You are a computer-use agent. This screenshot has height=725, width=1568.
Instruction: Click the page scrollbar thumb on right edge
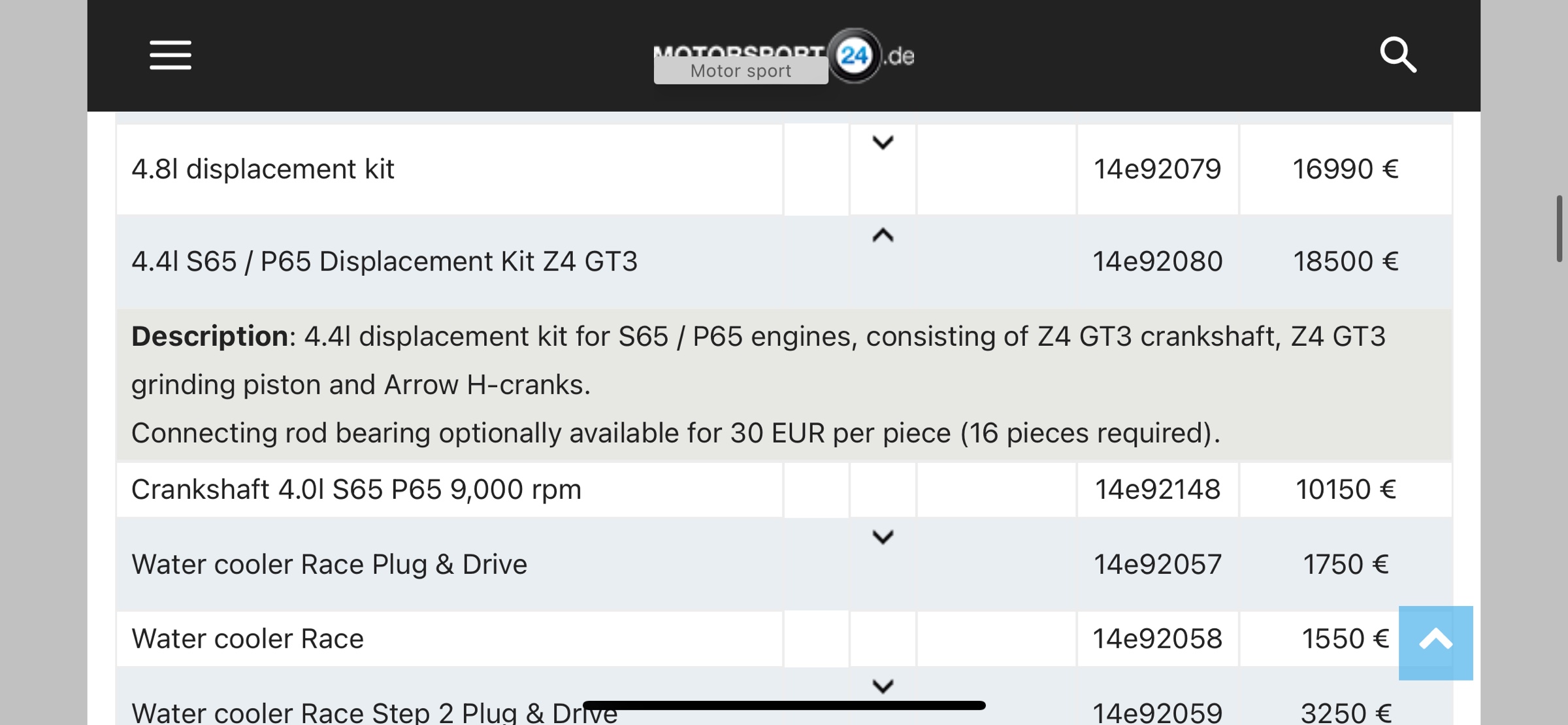[x=1560, y=228]
